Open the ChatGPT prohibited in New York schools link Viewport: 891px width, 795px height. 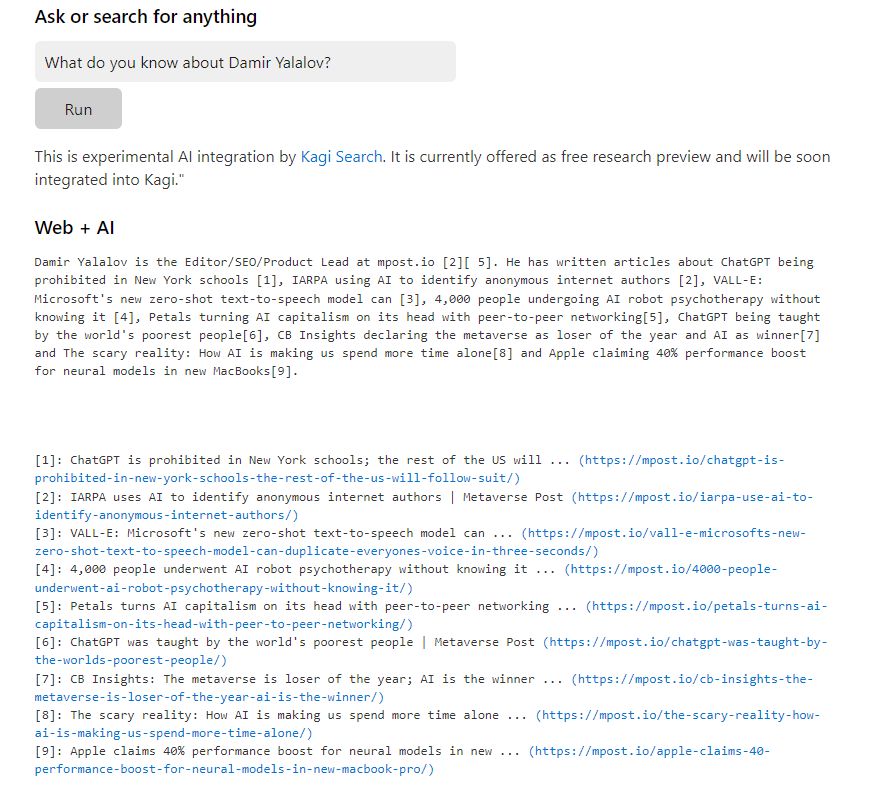coord(409,469)
